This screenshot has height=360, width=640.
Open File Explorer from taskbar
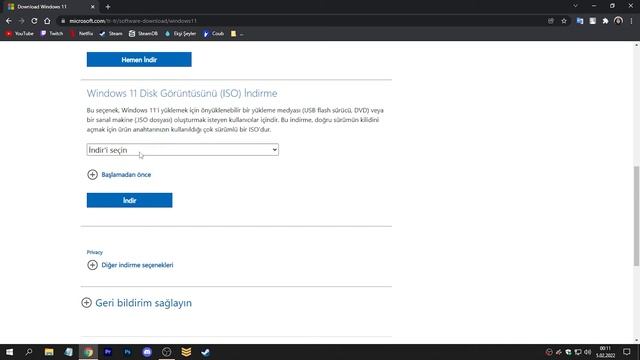point(49,352)
